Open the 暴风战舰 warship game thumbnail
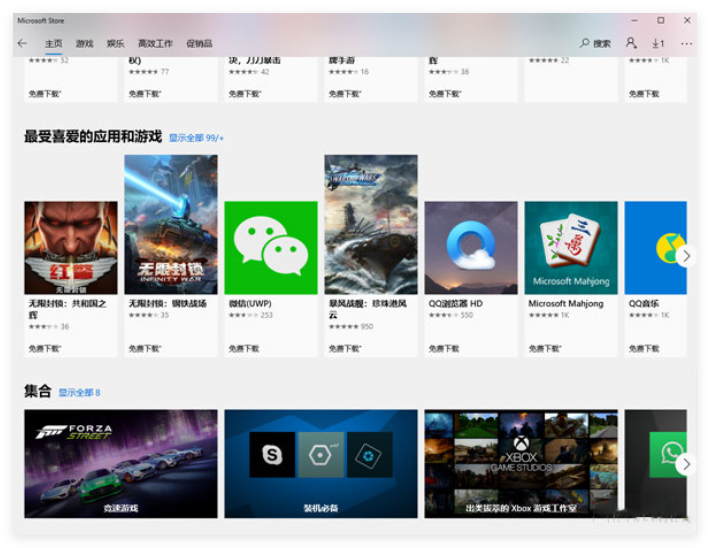This screenshot has height=548, width=710. (371, 224)
